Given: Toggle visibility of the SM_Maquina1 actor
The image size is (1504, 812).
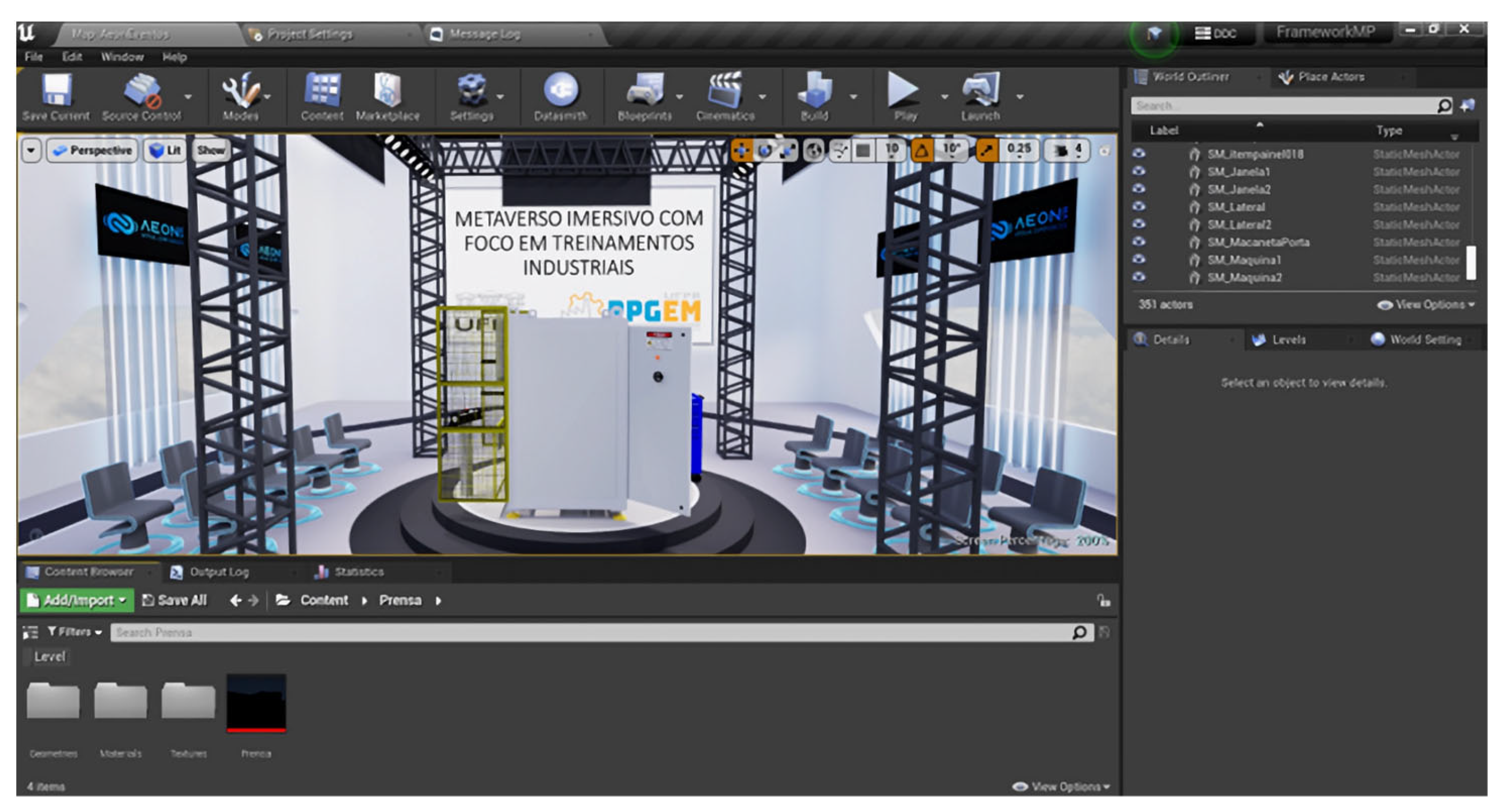Looking at the screenshot, I should [1138, 260].
